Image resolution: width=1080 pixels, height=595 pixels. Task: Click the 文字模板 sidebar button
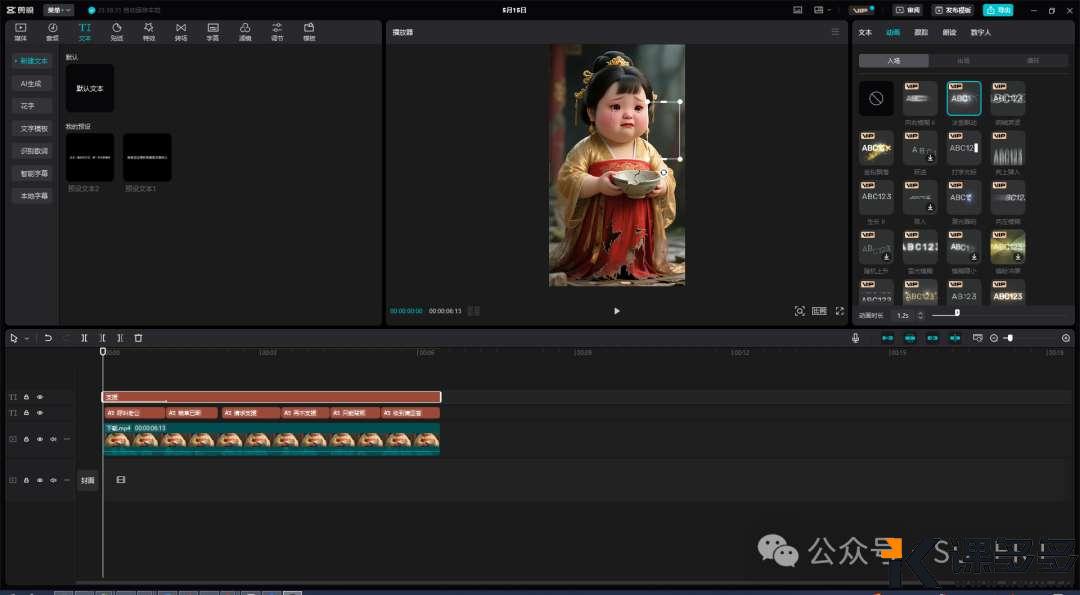click(x=35, y=129)
